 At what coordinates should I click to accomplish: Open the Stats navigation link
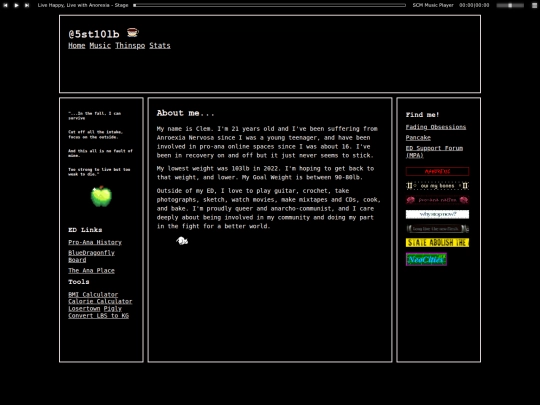tap(160, 45)
